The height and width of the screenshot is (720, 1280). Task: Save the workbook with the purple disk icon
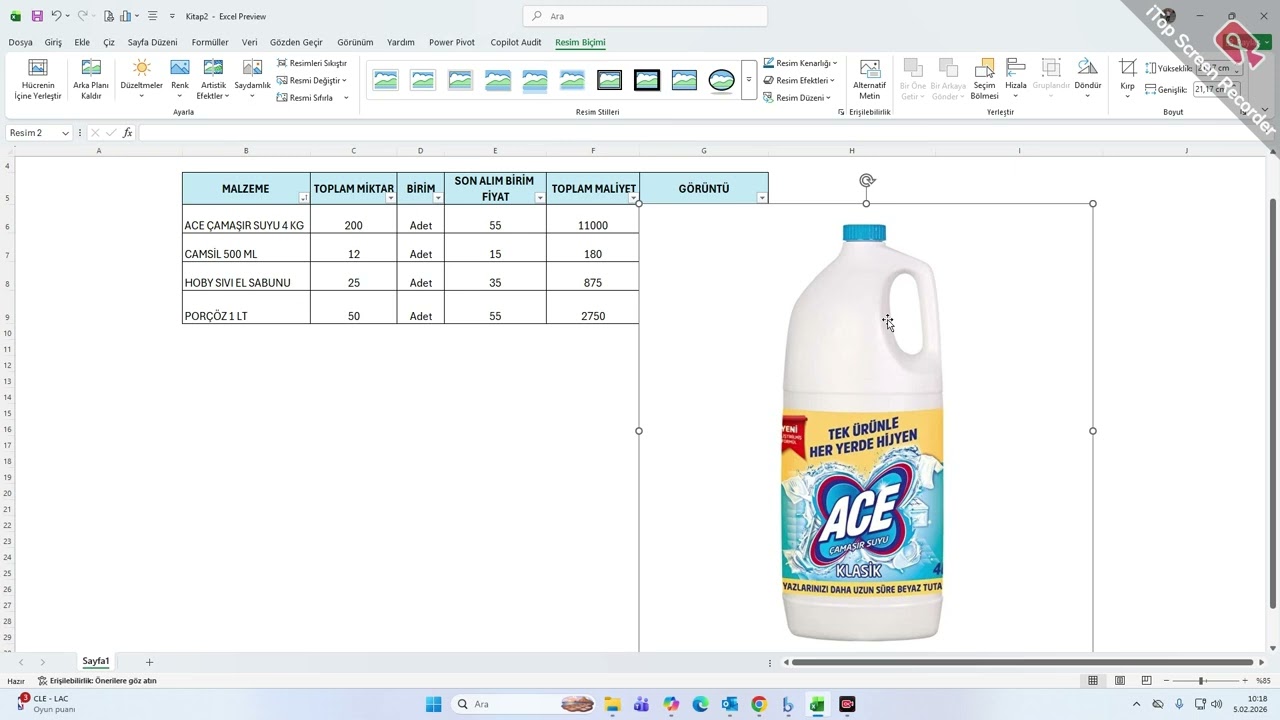(x=37, y=16)
